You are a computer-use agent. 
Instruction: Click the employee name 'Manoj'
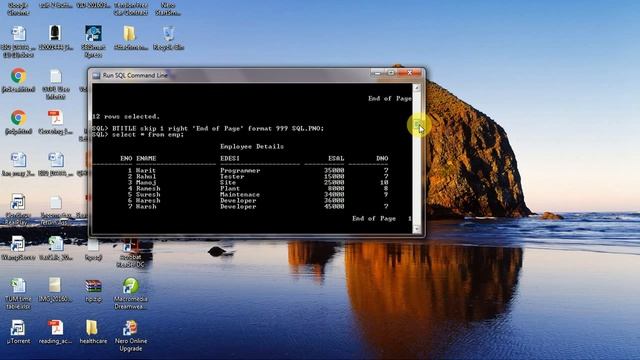[146, 182]
